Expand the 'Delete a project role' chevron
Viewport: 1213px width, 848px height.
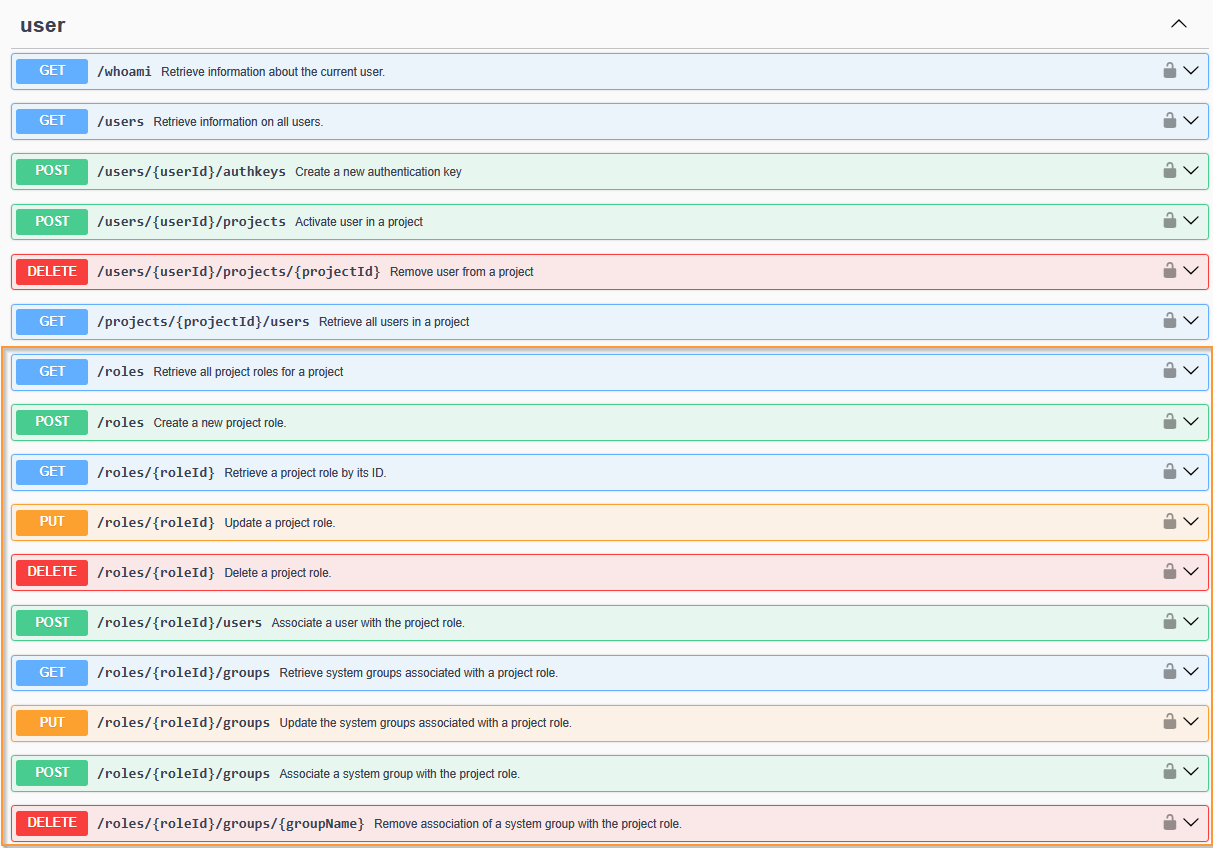(x=1190, y=572)
